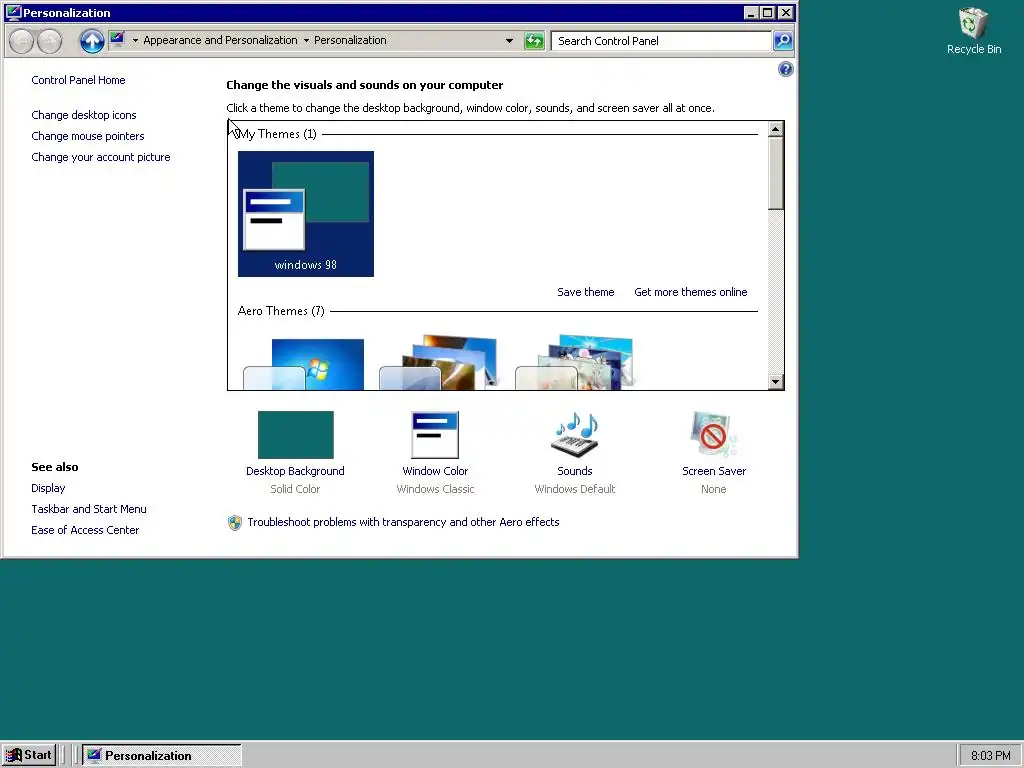
Task: Open the Display link under See also
Action: (x=48, y=488)
